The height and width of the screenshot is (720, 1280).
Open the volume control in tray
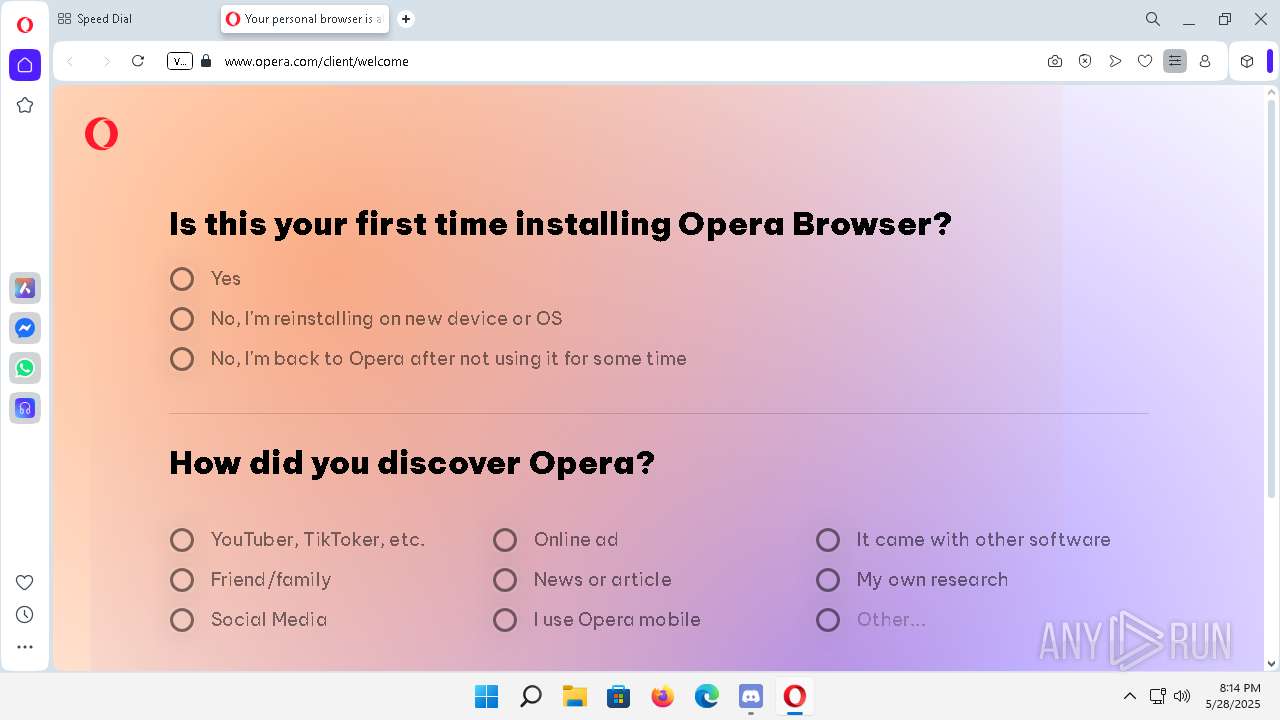coord(1182,696)
